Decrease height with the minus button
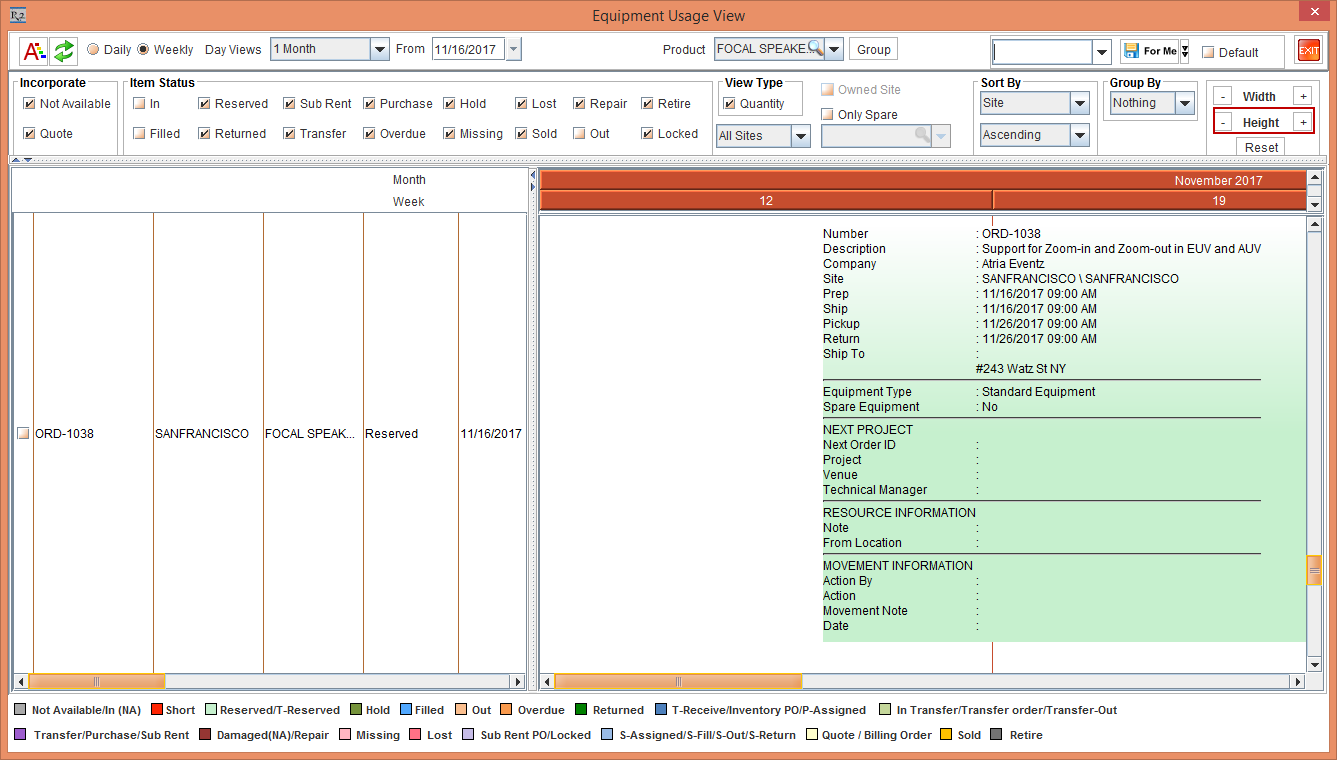Image resolution: width=1337 pixels, height=760 pixels. click(1223, 122)
